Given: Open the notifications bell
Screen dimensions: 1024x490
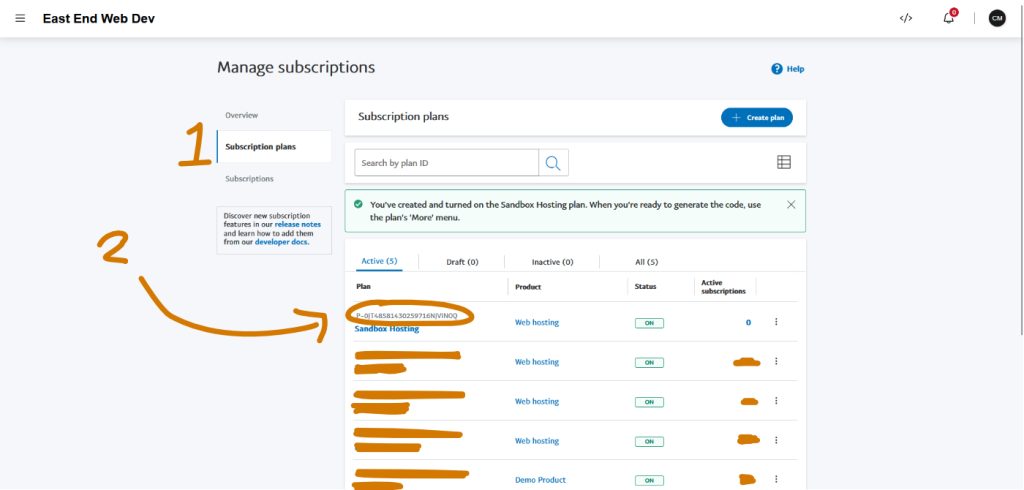Looking at the screenshot, I should pyautogui.click(x=949, y=18).
